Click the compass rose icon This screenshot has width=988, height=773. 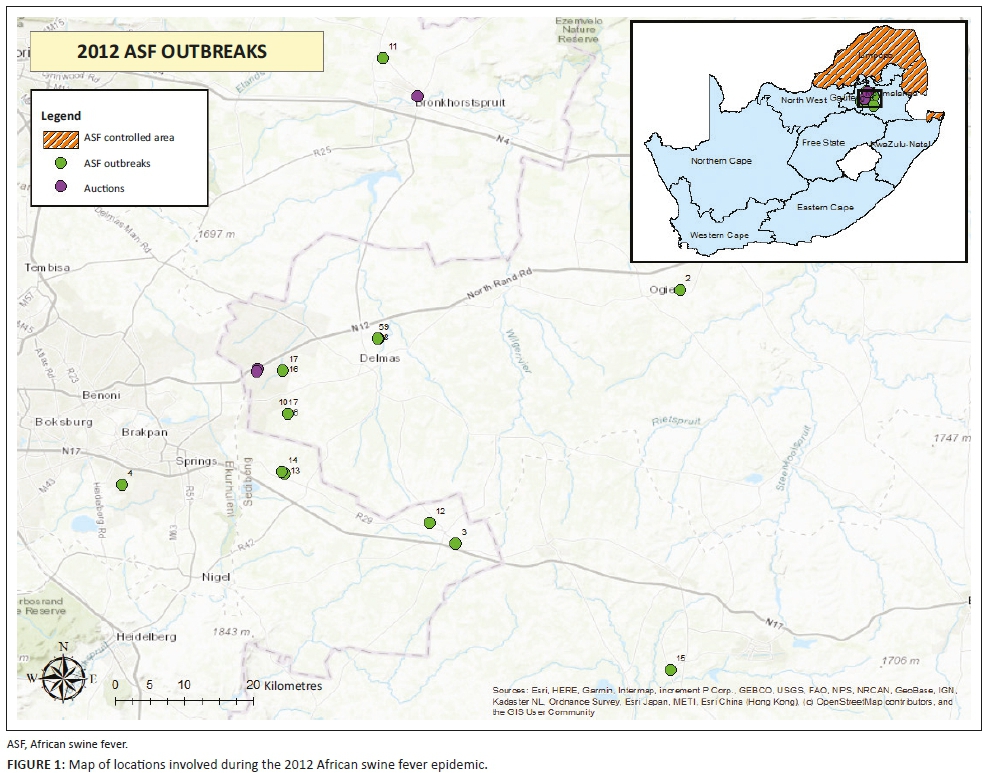[63, 678]
